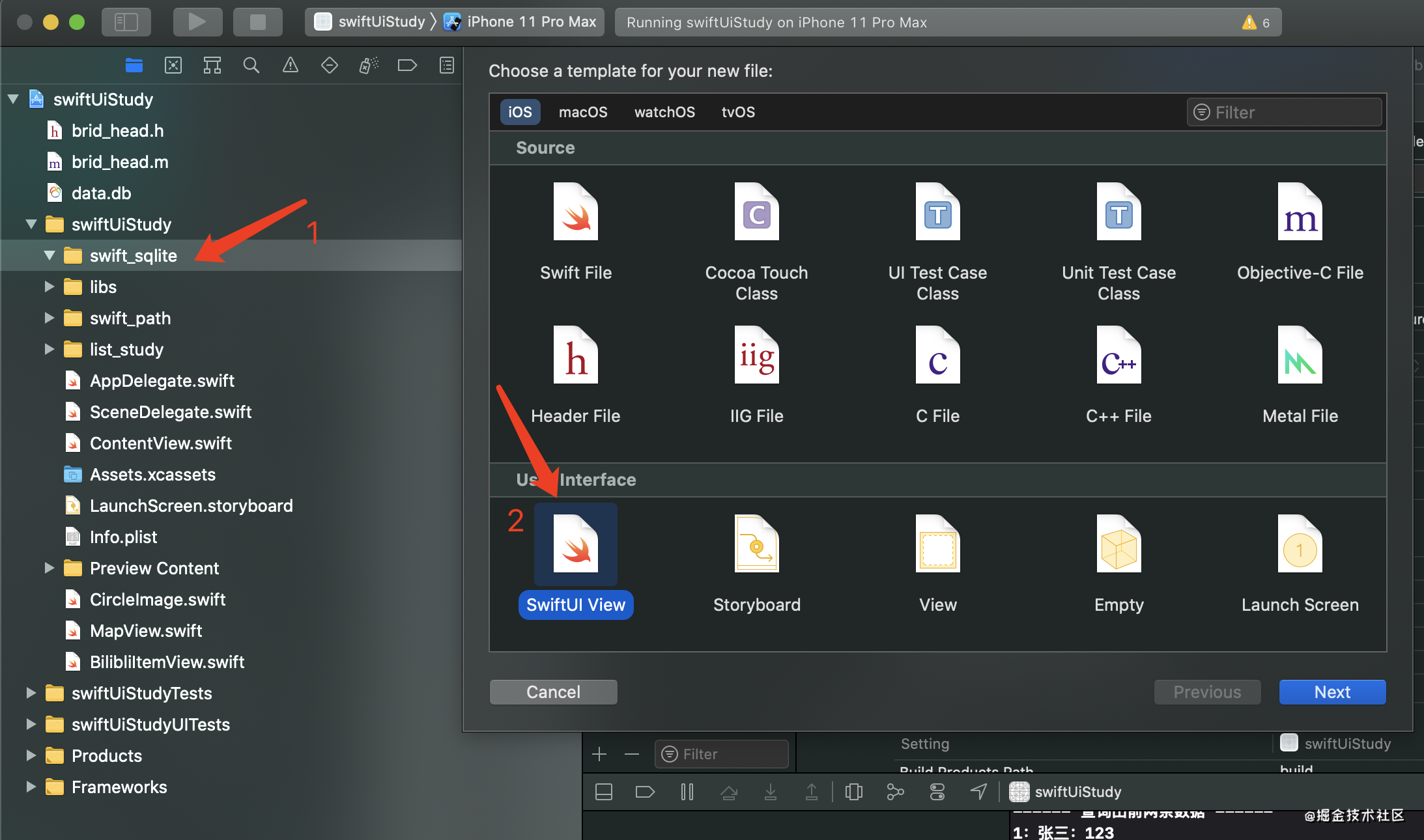Image resolution: width=1424 pixels, height=840 pixels.
Task: Open the find navigator
Action: click(251, 65)
